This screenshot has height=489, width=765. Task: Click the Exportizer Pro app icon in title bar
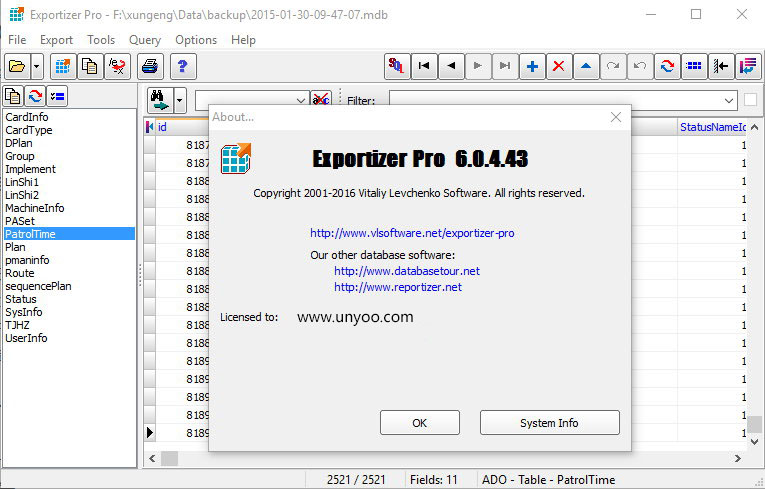[x=17, y=14]
